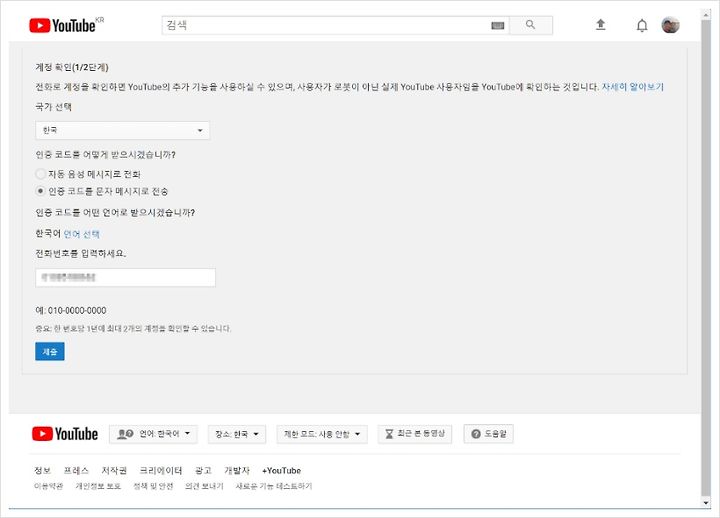This screenshot has width=720, height=518.
Task: Click the 언어 선택 link
Action: (81, 234)
